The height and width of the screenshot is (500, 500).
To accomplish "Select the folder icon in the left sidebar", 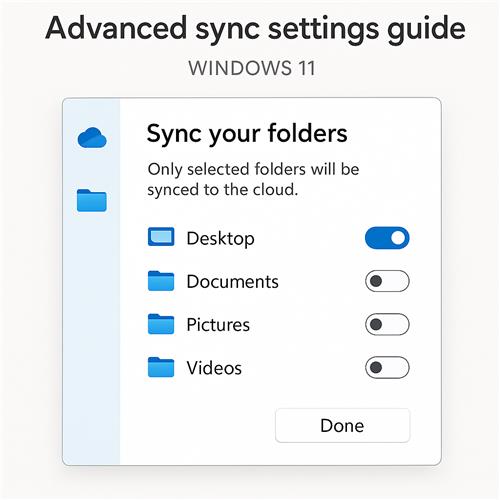I will point(92,200).
